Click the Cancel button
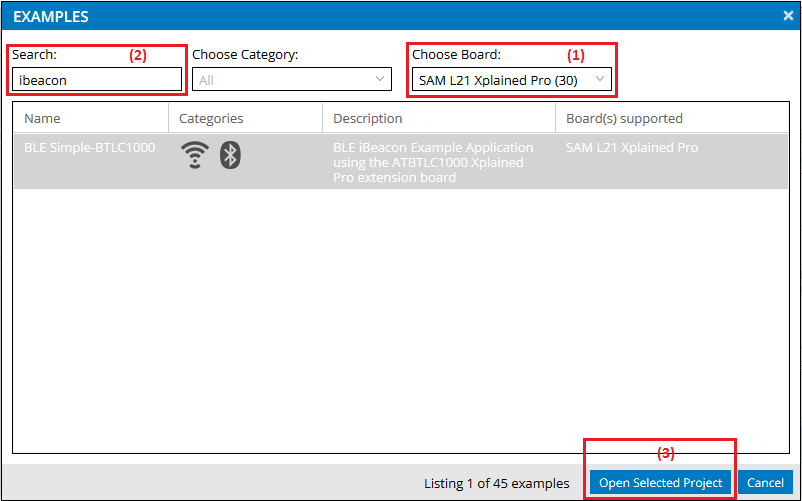The width and height of the screenshot is (802, 501). pyautogui.click(x=765, y=483)
